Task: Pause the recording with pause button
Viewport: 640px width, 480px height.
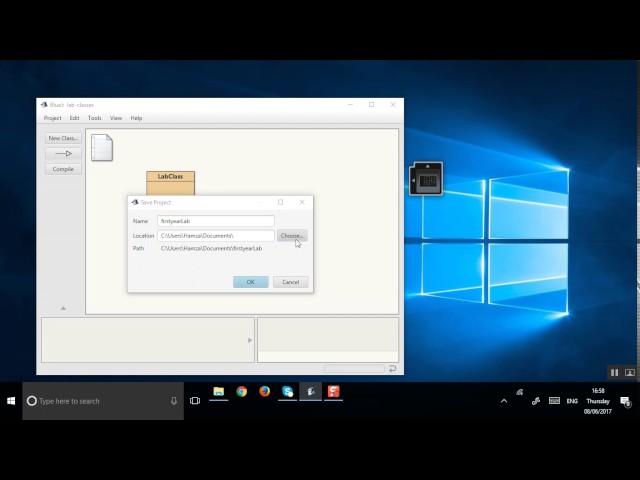Action: (x=614, y=373)
